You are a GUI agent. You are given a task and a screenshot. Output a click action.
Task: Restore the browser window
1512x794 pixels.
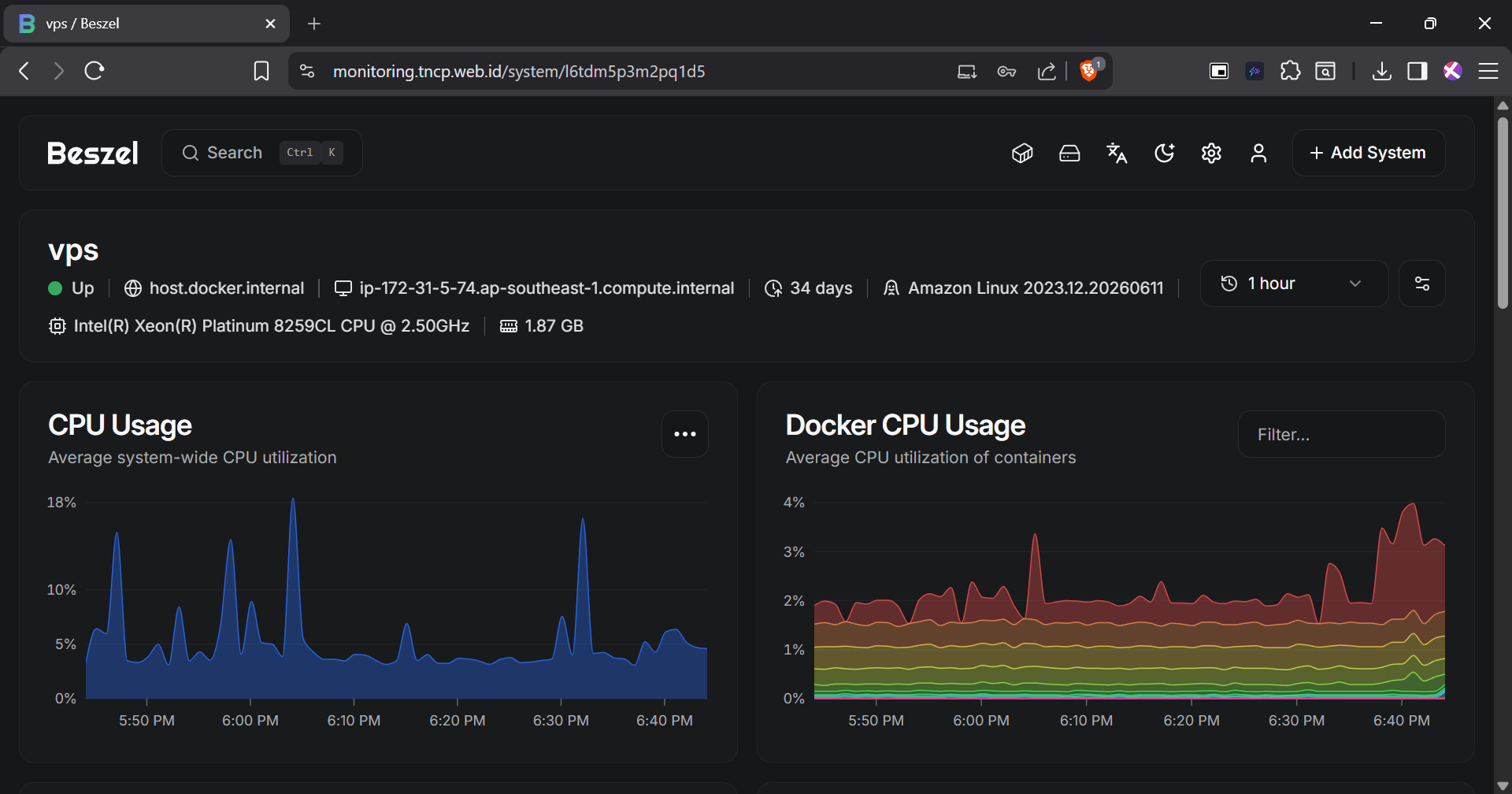tap(1430, 24)
